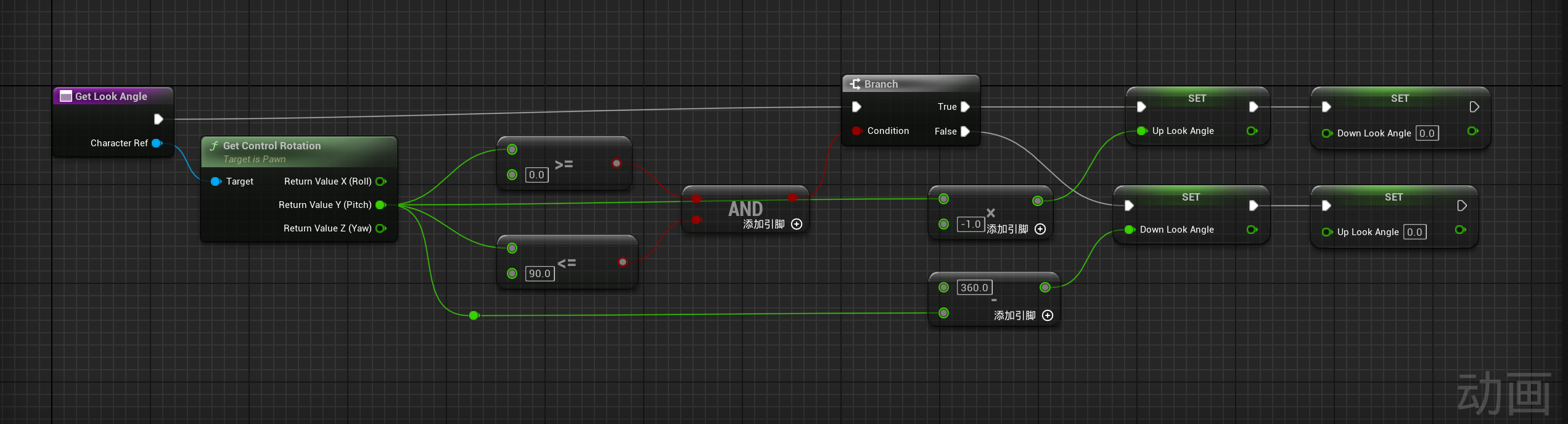Add pin on the subtract node
This screenshot has height=424, width=1568.
pyautogui.click(x=1048, y=315)
